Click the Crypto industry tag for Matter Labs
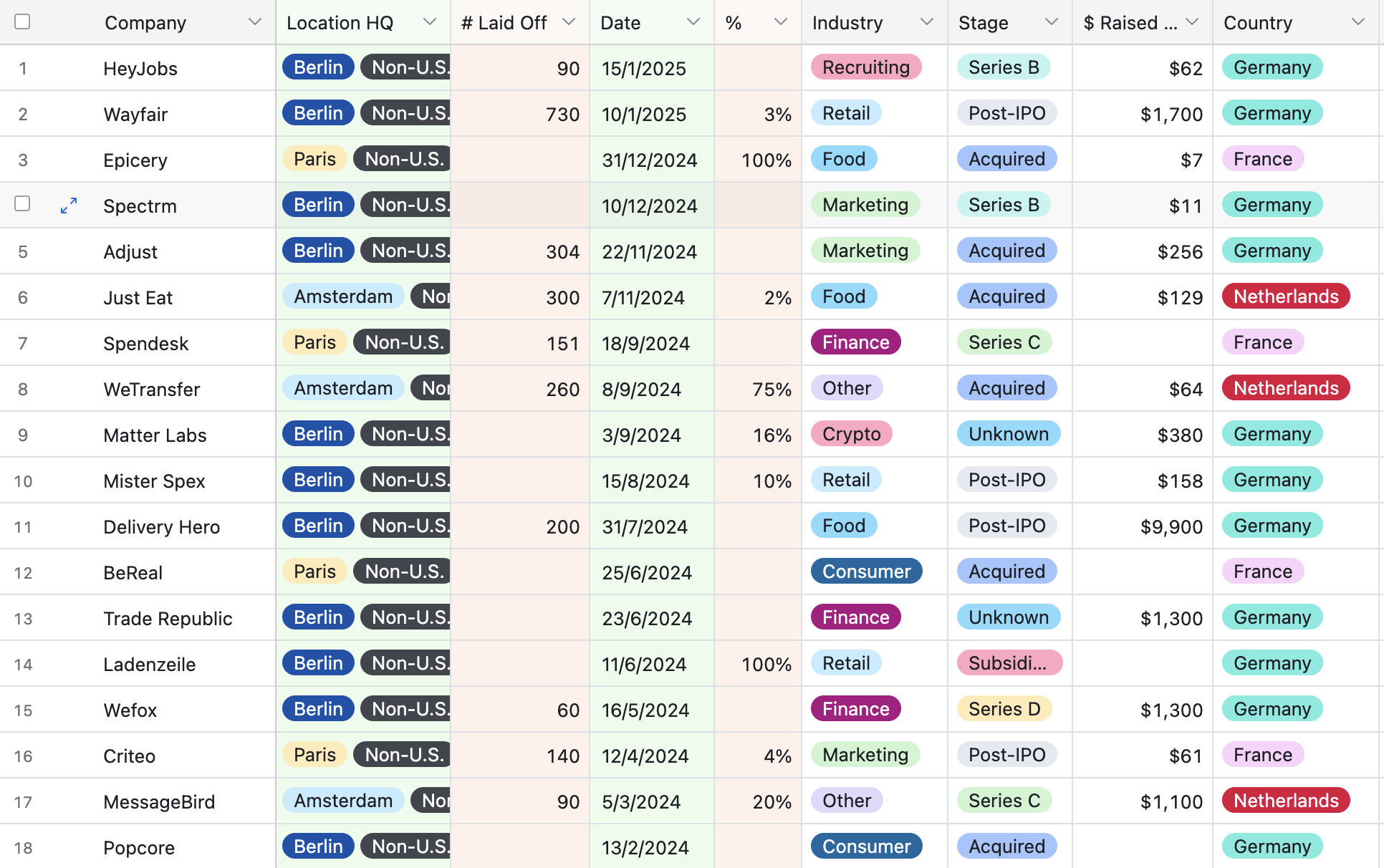This screenshot has width=1384, height=868. coord(851,434)
